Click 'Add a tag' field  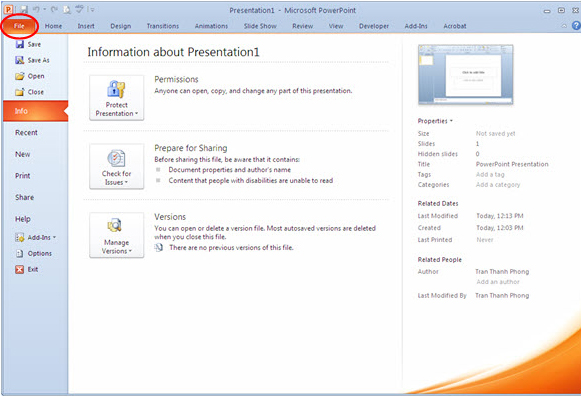(490, 174)
